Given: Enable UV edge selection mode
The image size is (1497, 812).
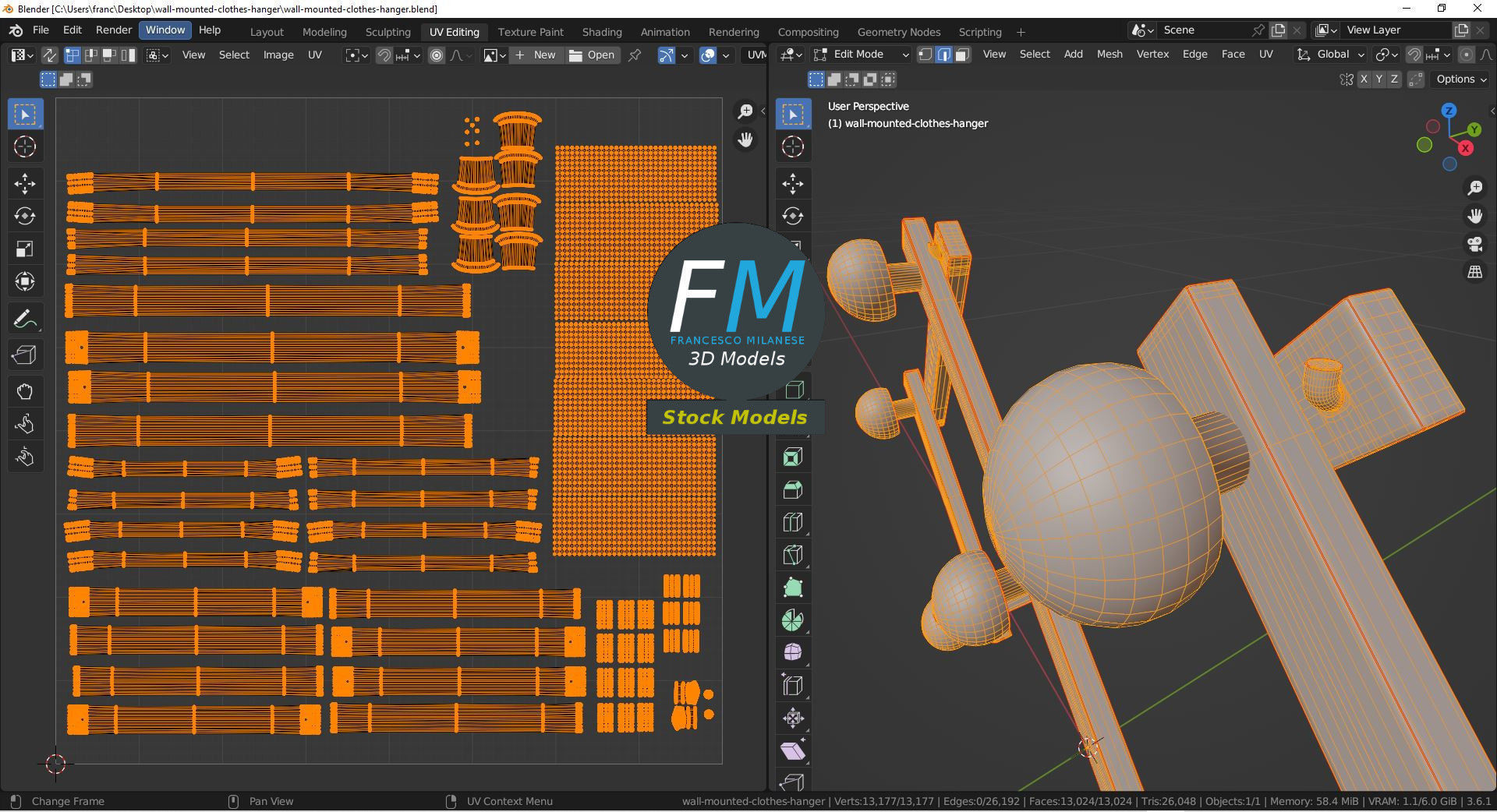Looking at the screenshot, I should click(x=91, y=55).
